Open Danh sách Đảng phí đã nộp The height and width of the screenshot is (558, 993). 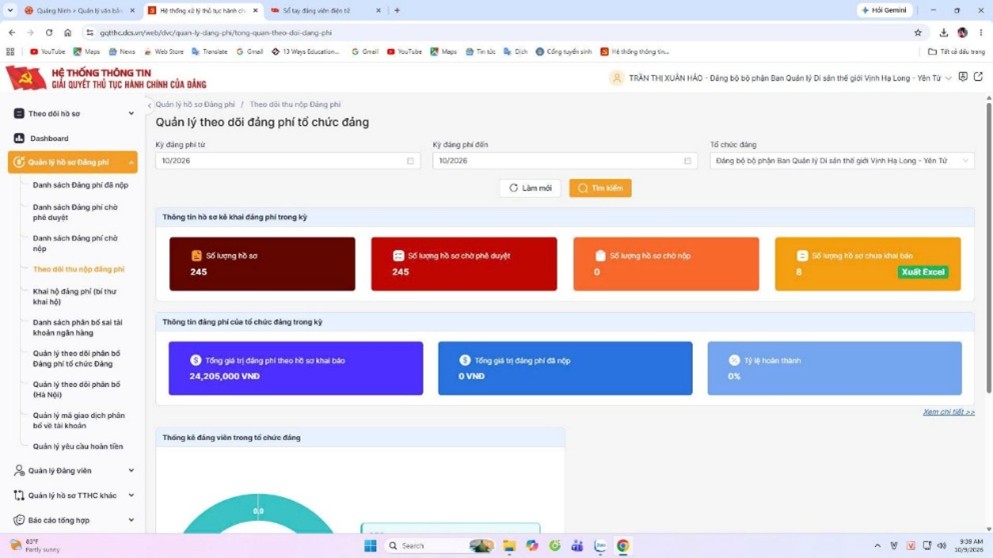tap(80, 185)
